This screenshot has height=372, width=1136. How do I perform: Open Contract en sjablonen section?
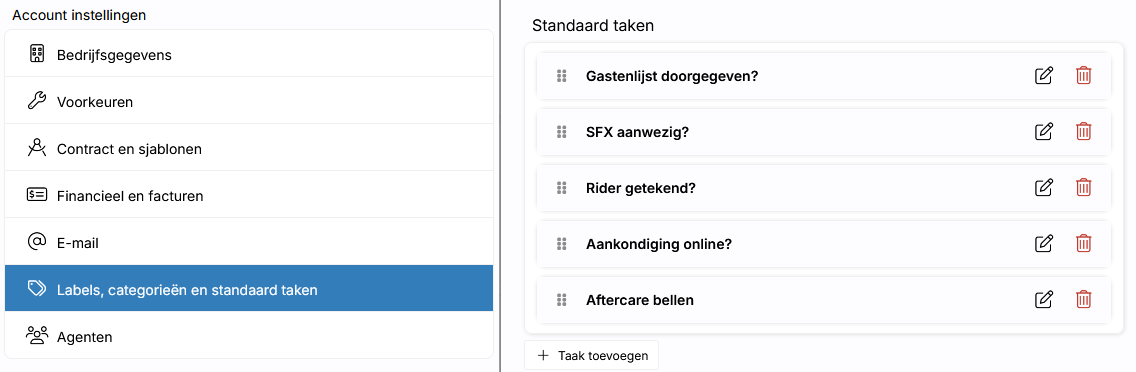(248, 148)
